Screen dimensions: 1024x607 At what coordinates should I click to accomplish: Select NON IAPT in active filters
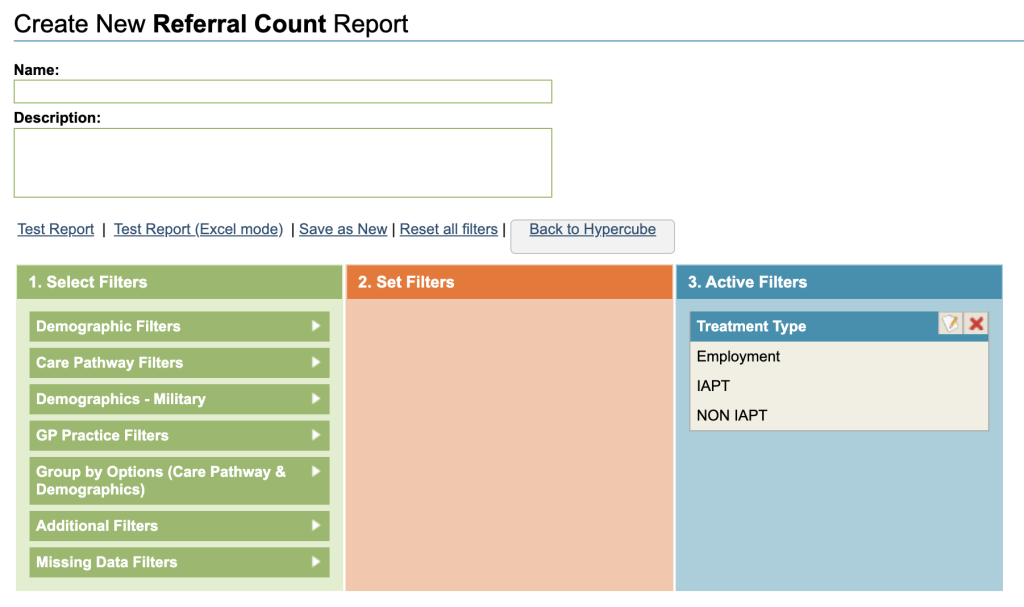click(x=732, y=415)
